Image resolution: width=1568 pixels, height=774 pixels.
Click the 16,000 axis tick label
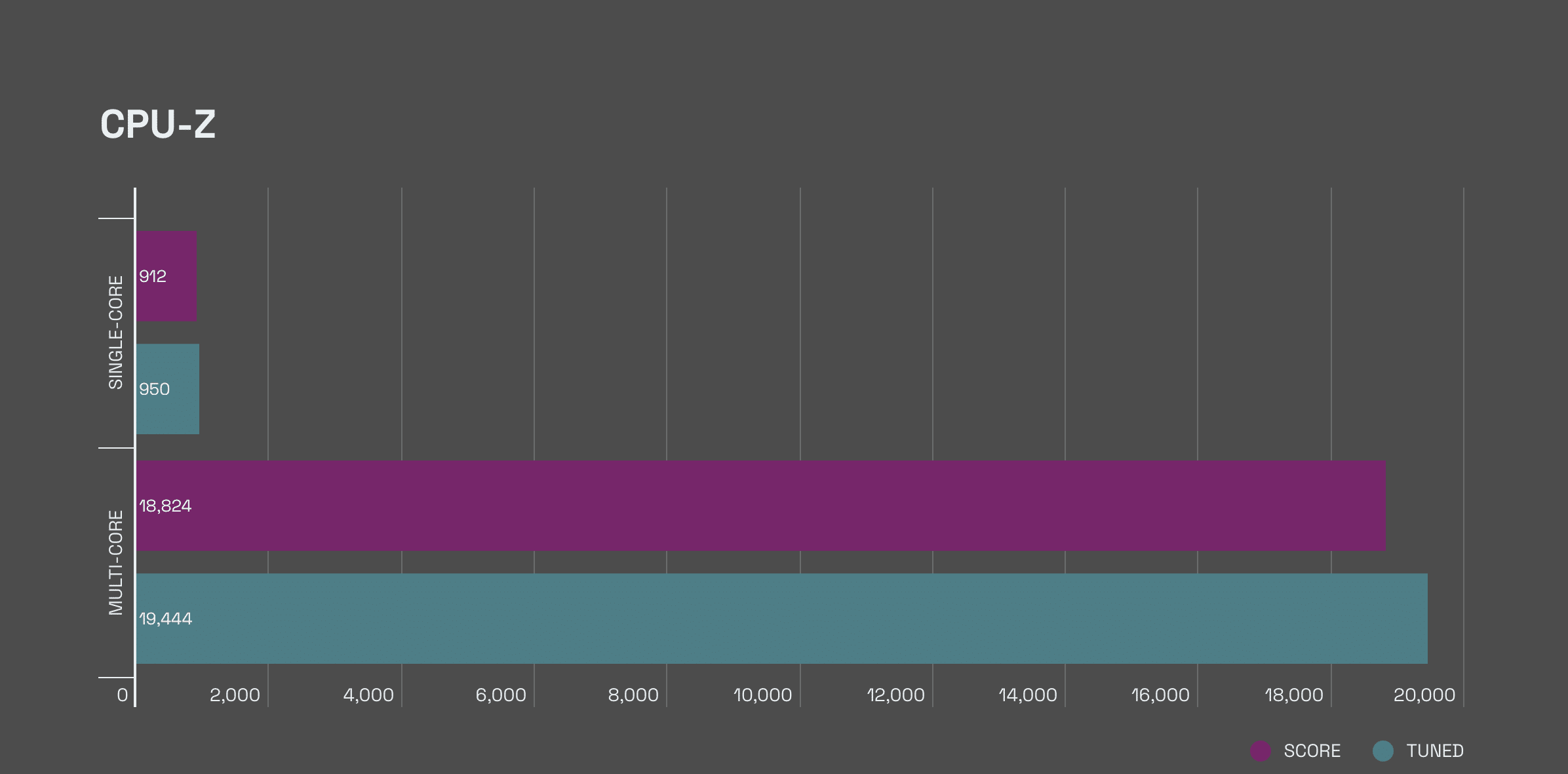point(1161,695)
